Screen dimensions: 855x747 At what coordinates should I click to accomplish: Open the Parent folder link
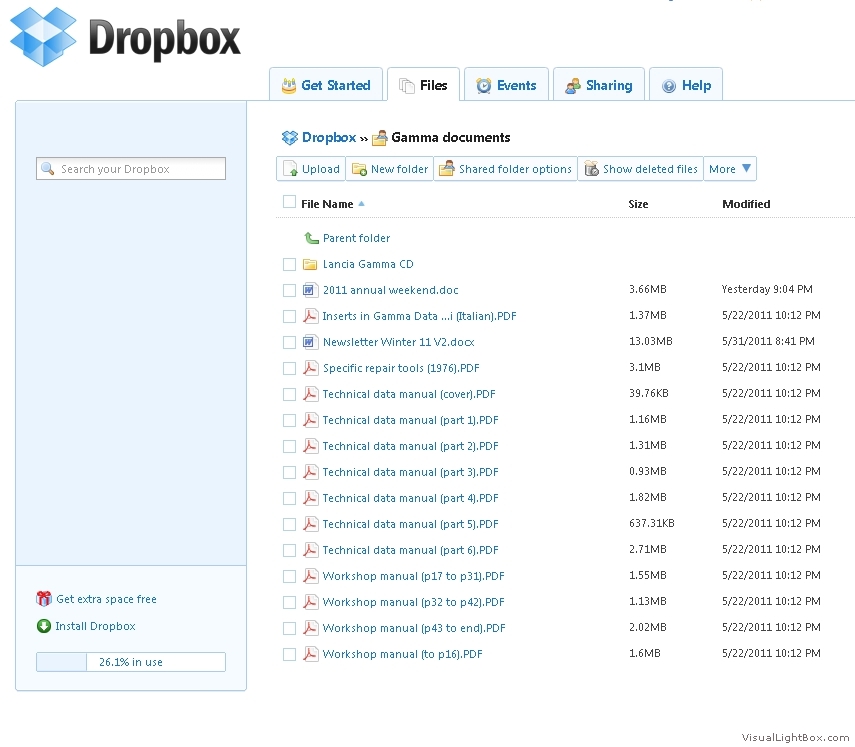point(357,238)
